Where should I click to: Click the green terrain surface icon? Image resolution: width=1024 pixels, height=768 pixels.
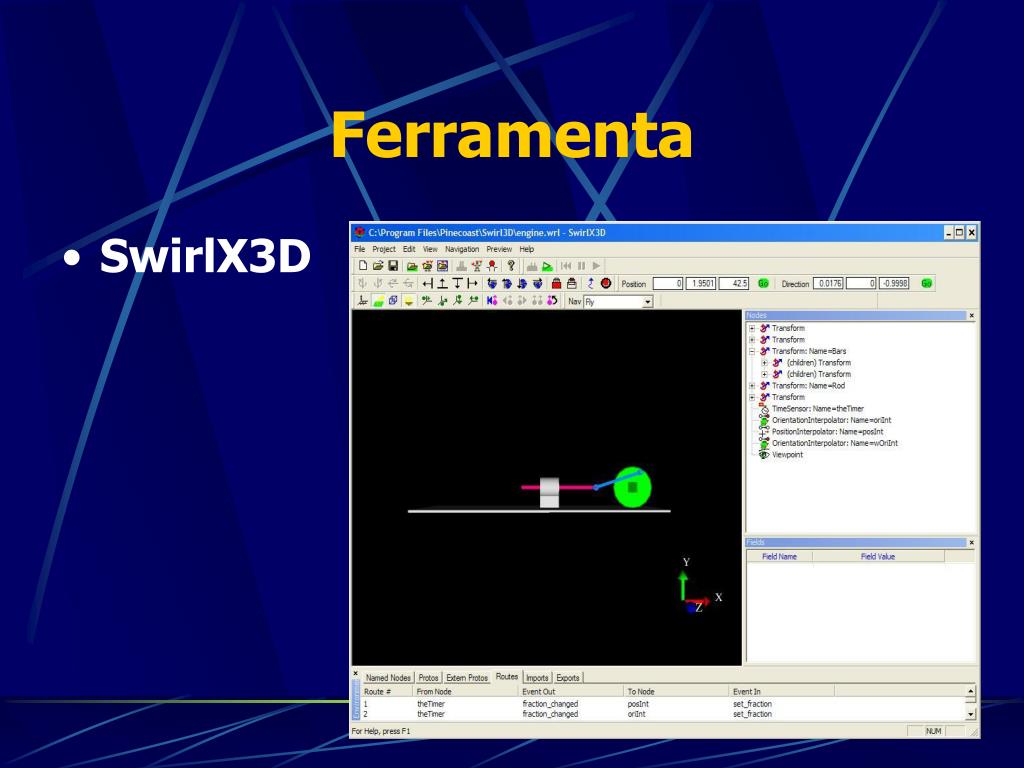click(x=378, y=301)
